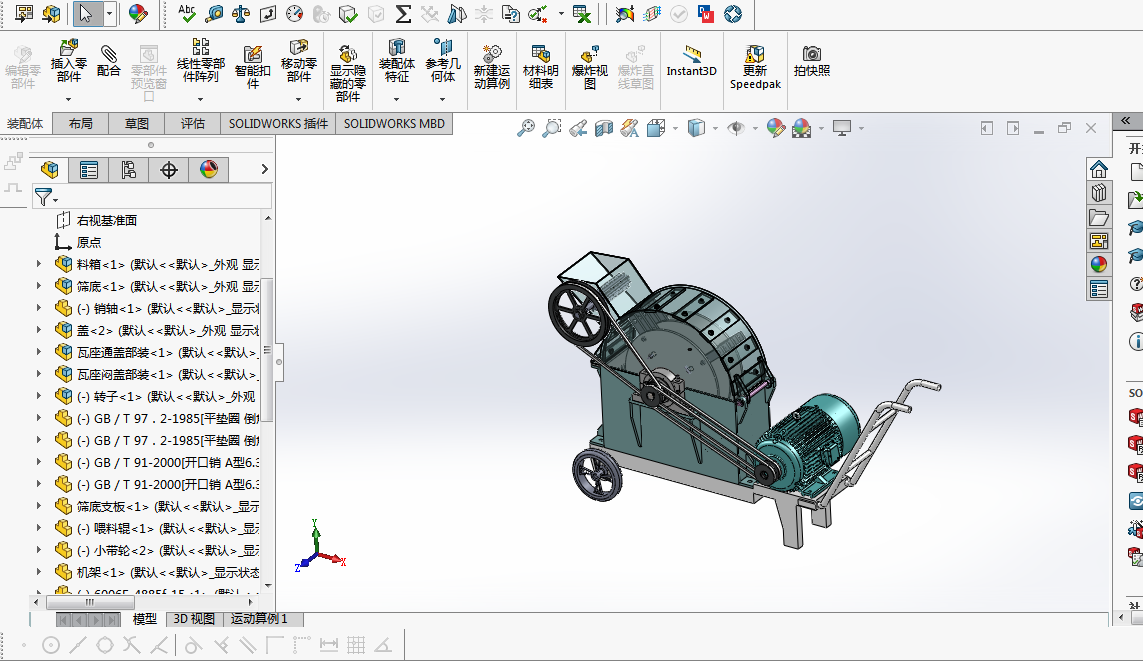The height and width of the screenshot is (661, 1143).
Task: Select the 3D 视图 bottom tab
Action: tap(194, 619)
